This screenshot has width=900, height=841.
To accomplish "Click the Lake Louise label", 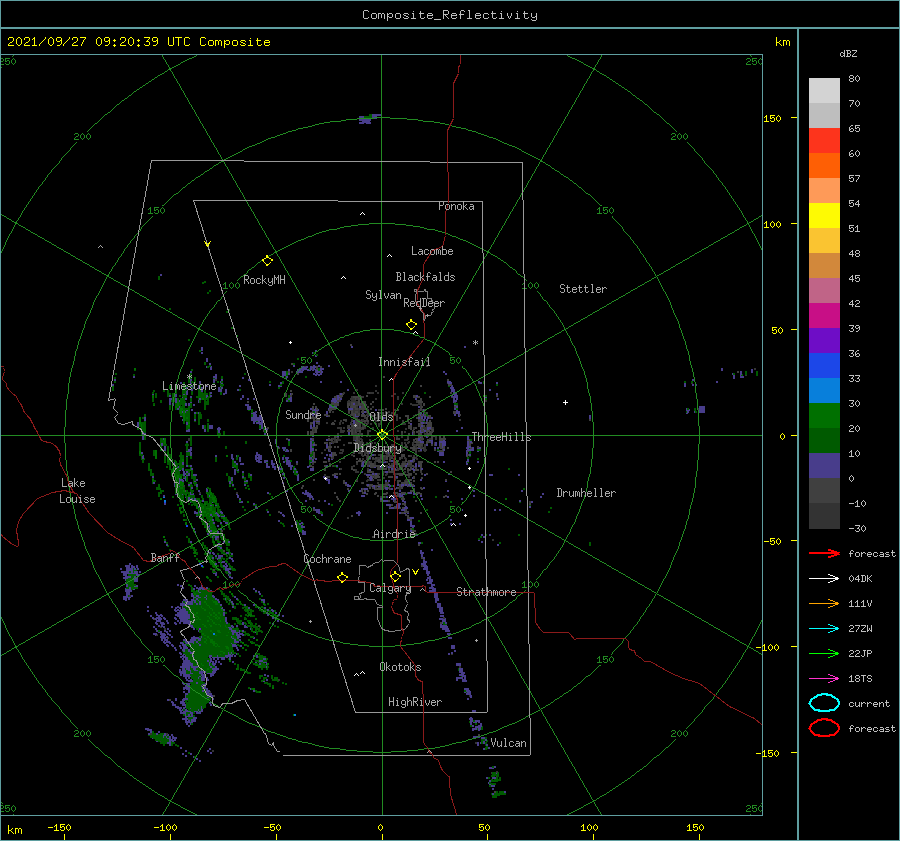I will 77,491.
